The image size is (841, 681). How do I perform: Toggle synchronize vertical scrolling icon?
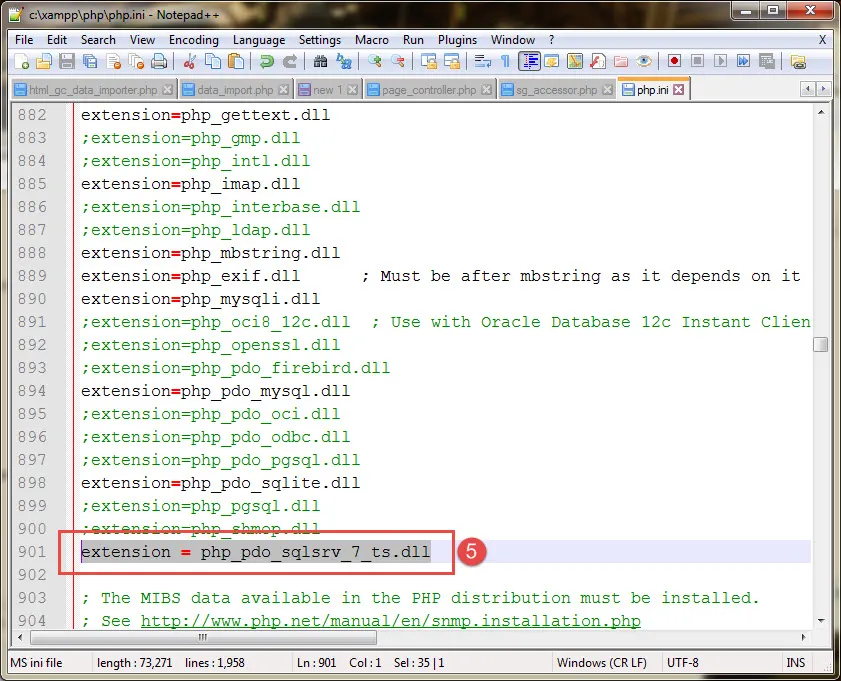(428, 62)
